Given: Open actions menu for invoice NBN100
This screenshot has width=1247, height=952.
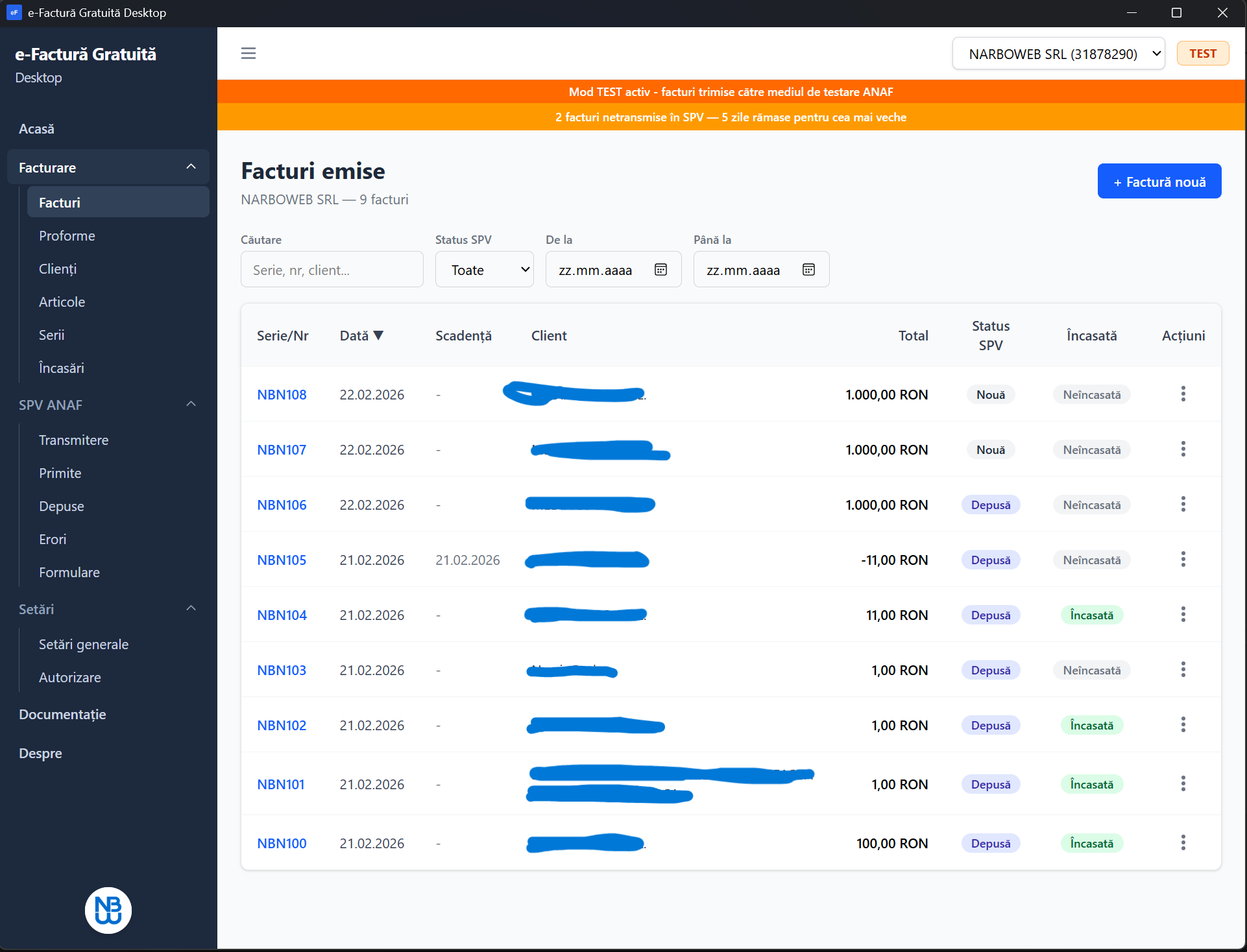Looking at the screenshot, I should point(1183,843).
